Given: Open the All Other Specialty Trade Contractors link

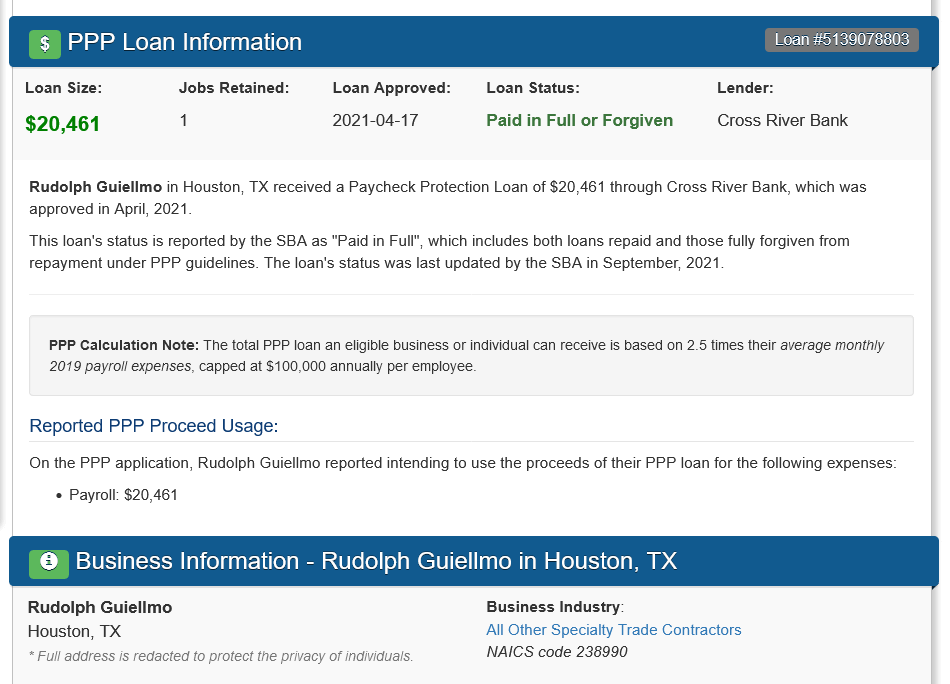Looking at the screenshot, I should coord(613,630).
